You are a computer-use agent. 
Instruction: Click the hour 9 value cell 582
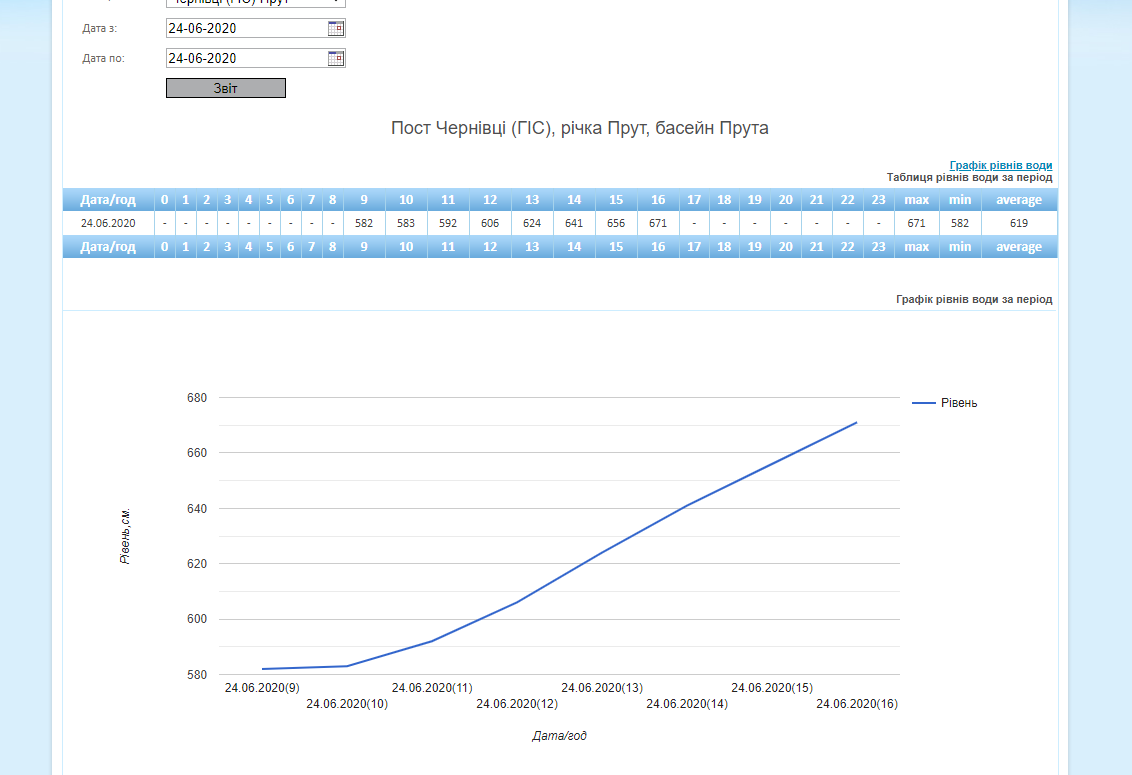pos(364,223)
